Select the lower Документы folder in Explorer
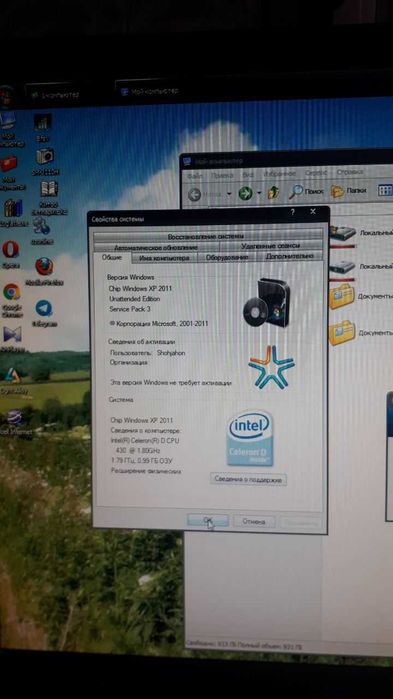This screenshot has width=393, height=699. (x=342, y=333)
